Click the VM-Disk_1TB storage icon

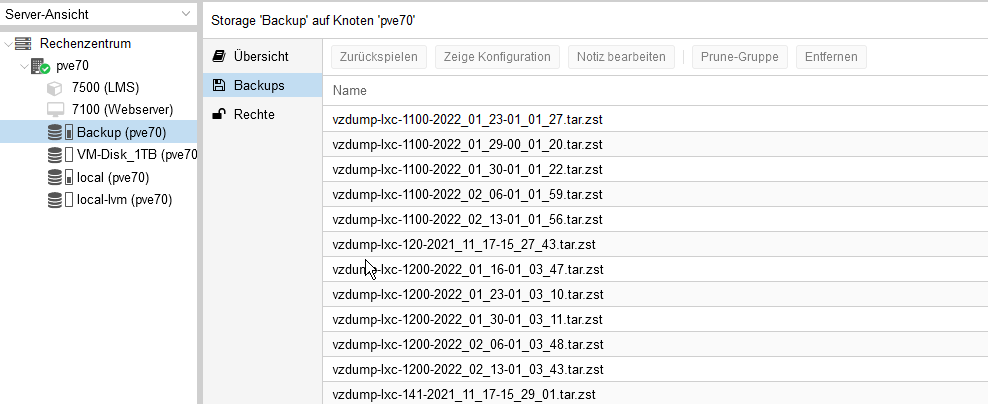(x=60, y=155)
